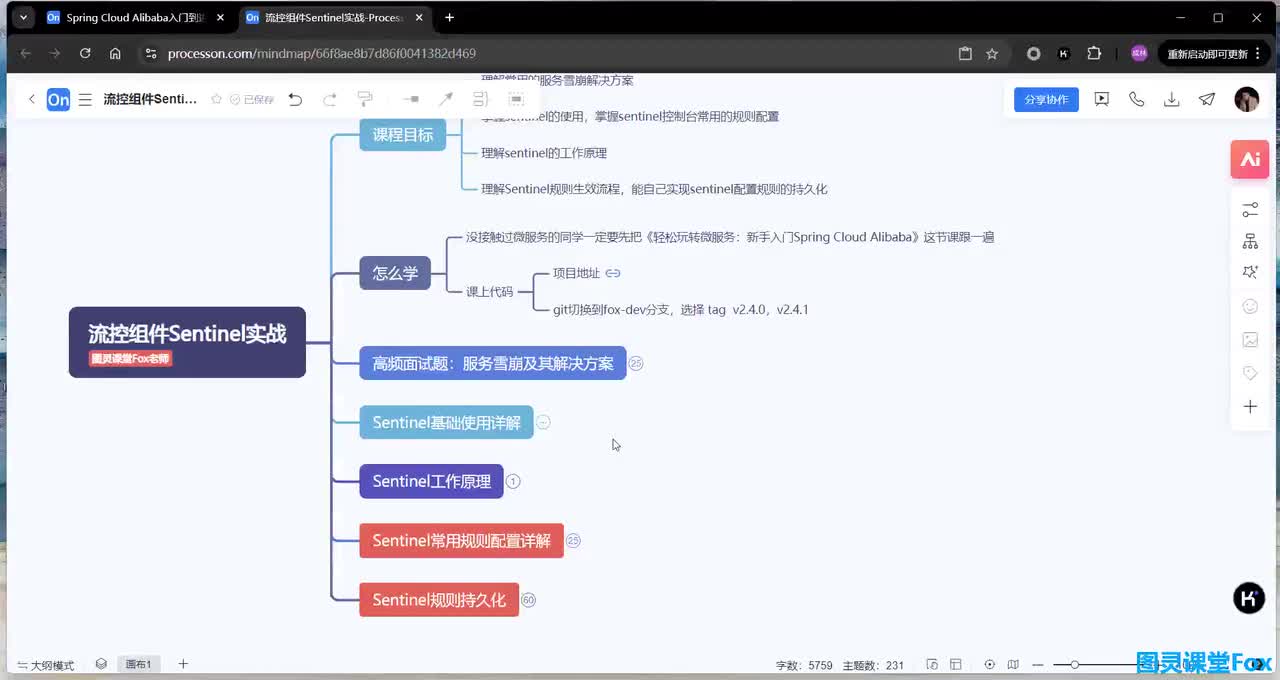Go back using the ProcessOn back arrow

[x=31, y=99]
